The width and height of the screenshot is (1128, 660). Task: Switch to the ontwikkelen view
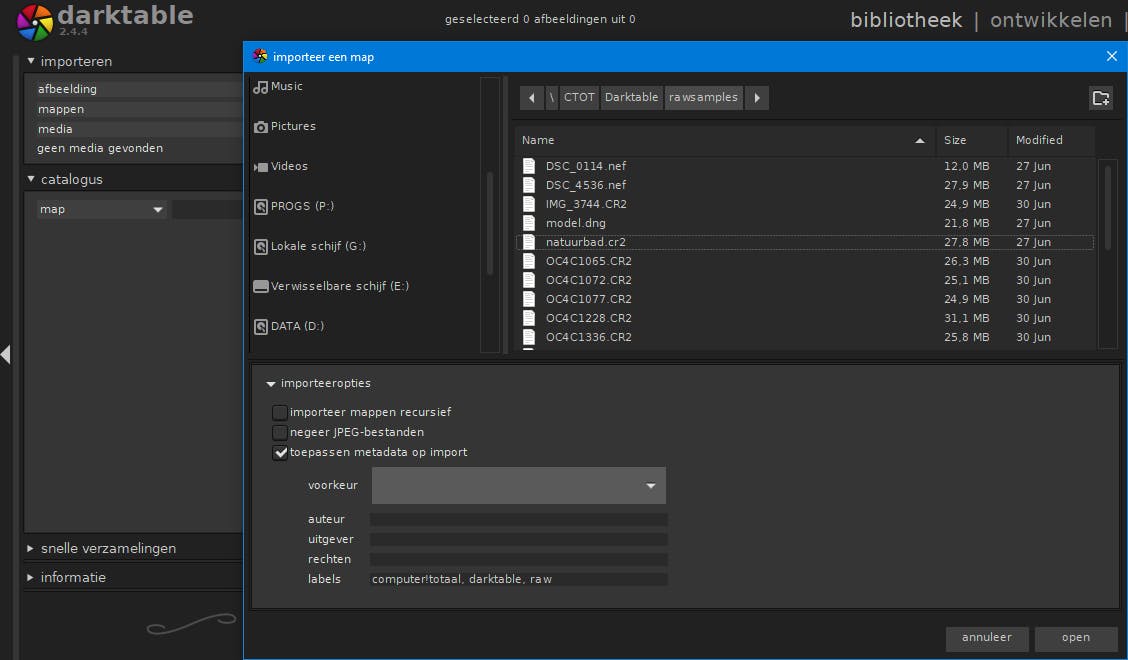pyautogui.click(x=1050, y=20)
